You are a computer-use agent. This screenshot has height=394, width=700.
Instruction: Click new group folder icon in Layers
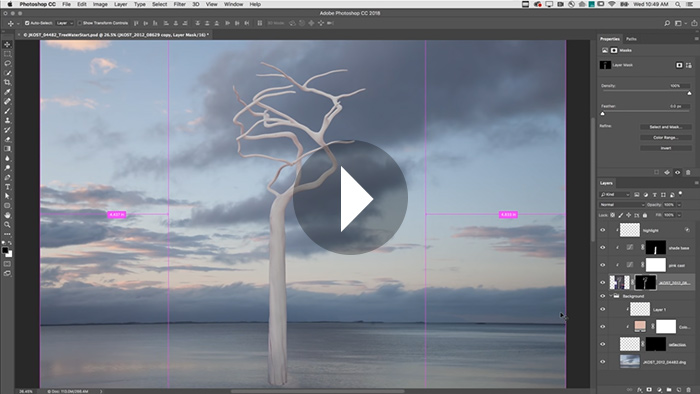(x=669, y=390)
